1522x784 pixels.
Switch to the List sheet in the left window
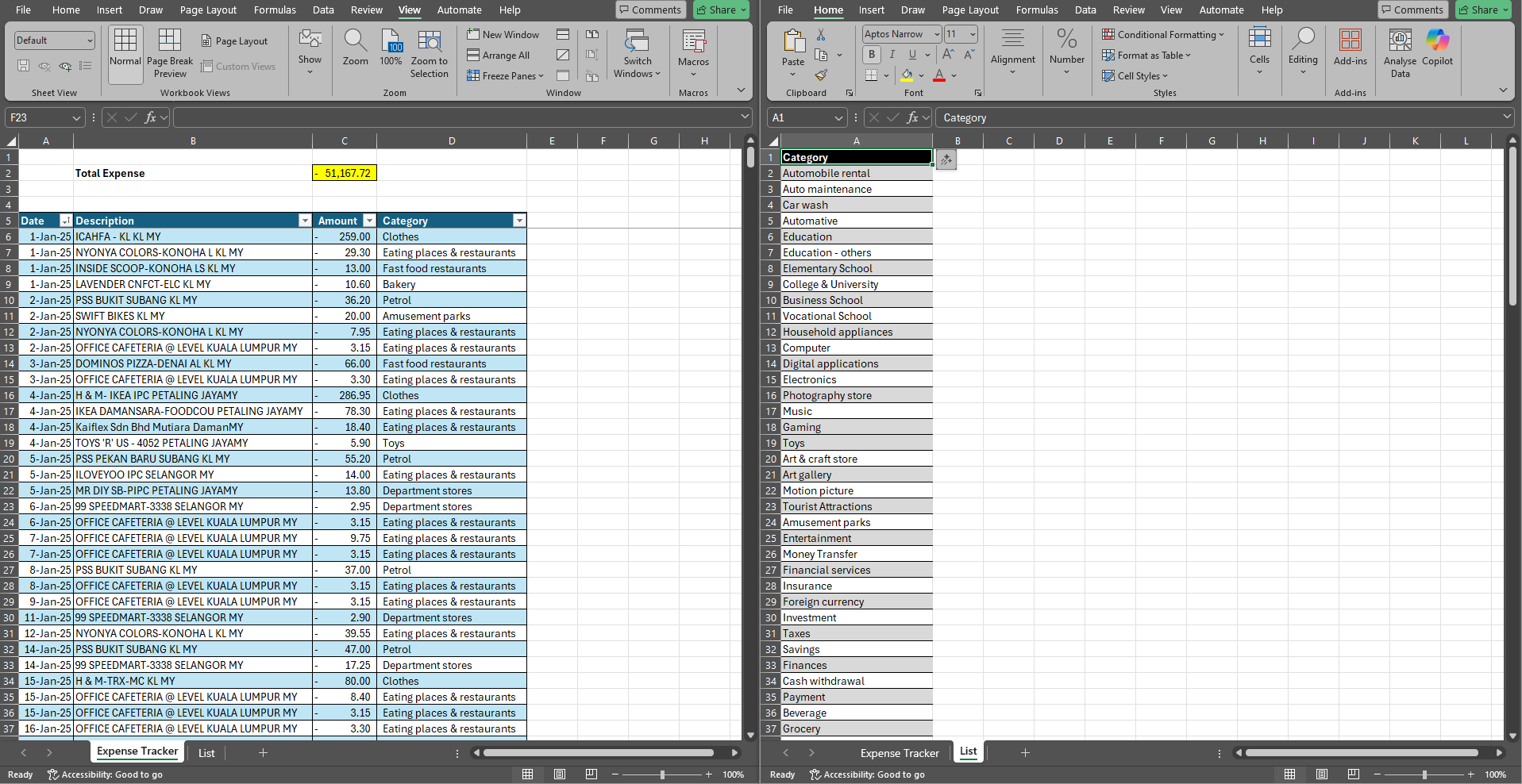206,753
